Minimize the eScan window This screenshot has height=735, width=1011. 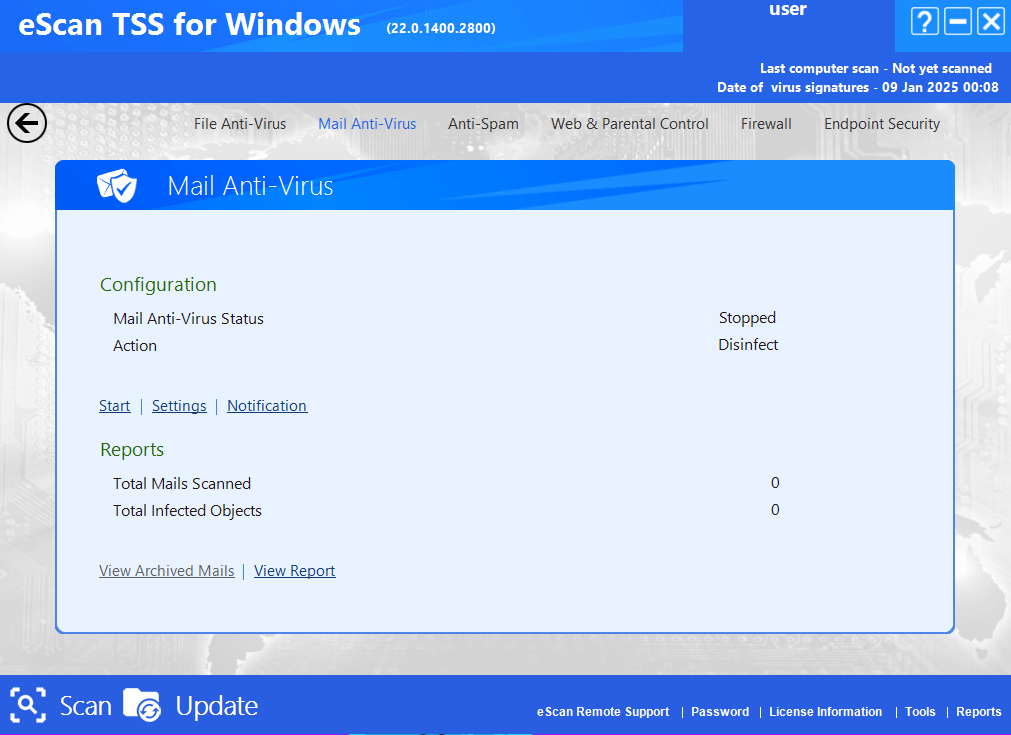coord(958,21)
